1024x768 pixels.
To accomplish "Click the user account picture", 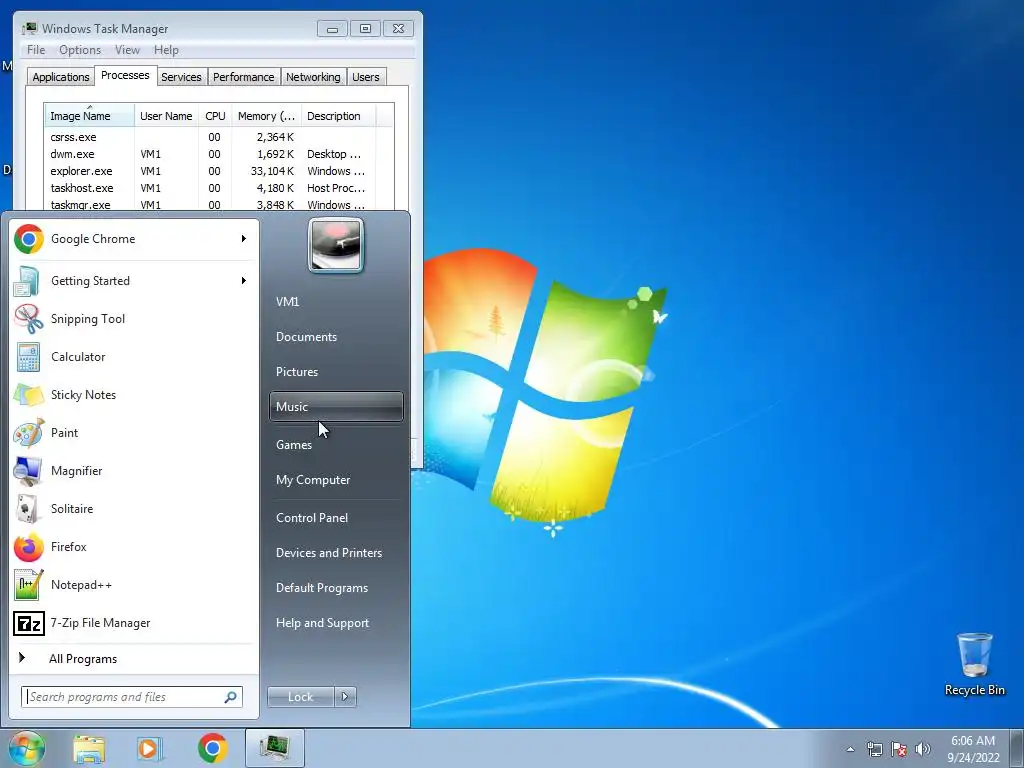I will [336, 245].
